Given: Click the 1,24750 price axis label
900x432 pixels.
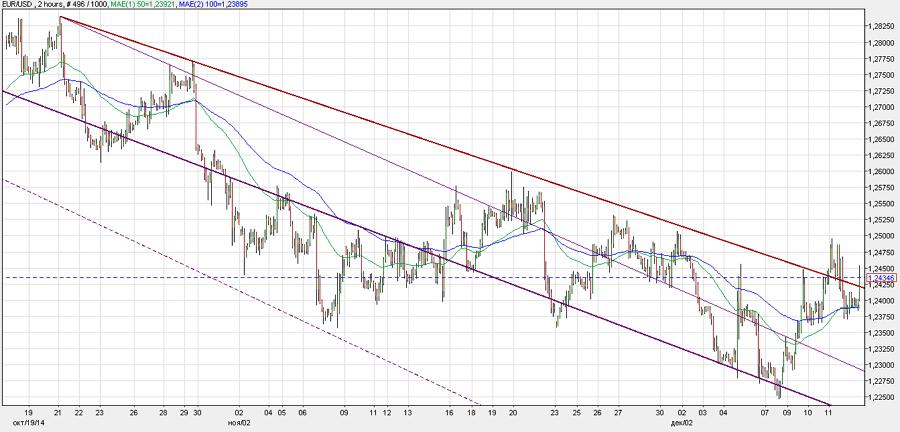Looking at the screenshot, I should point(882,252).
